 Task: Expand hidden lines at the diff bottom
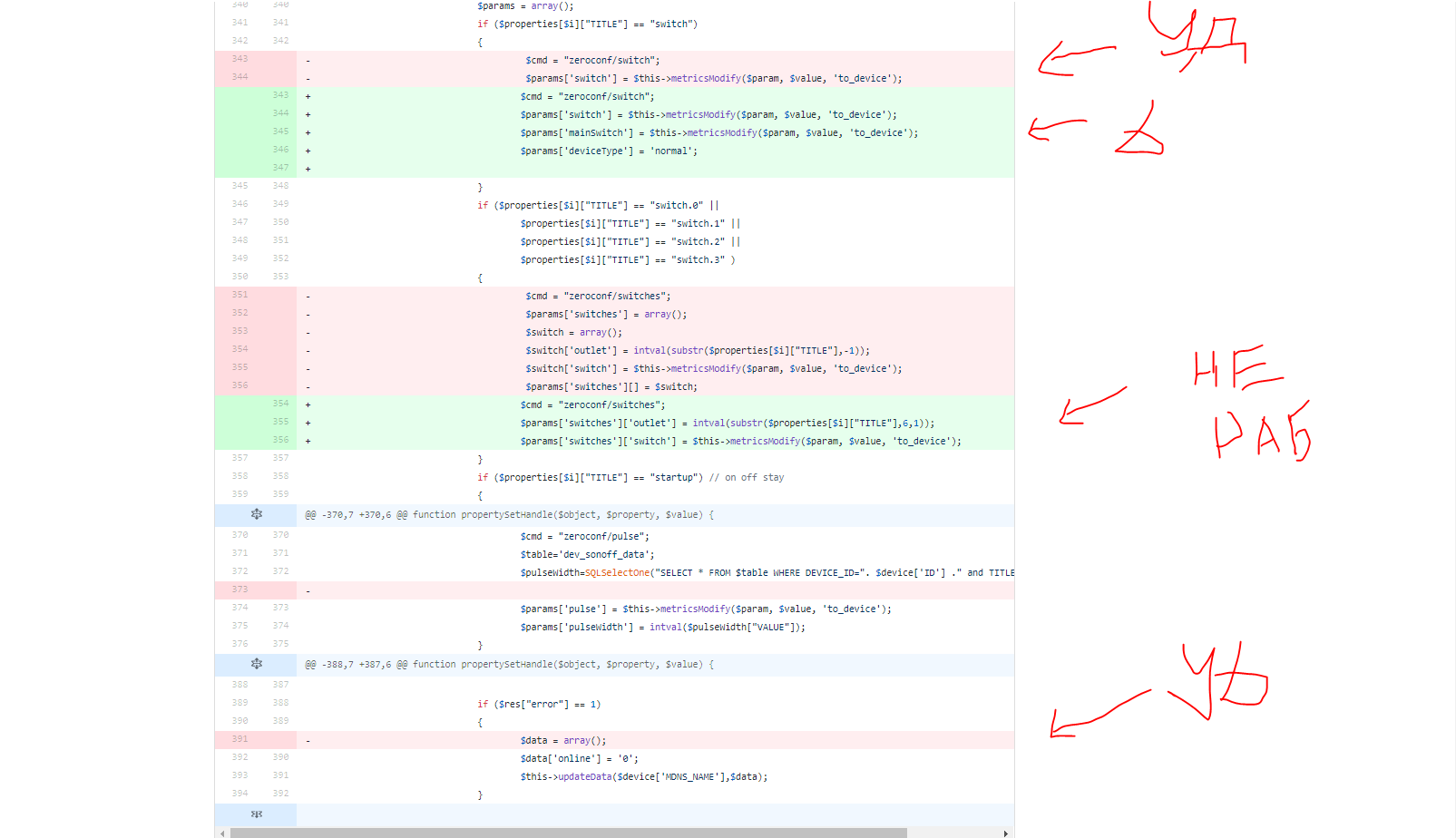[x=257, y=814]
